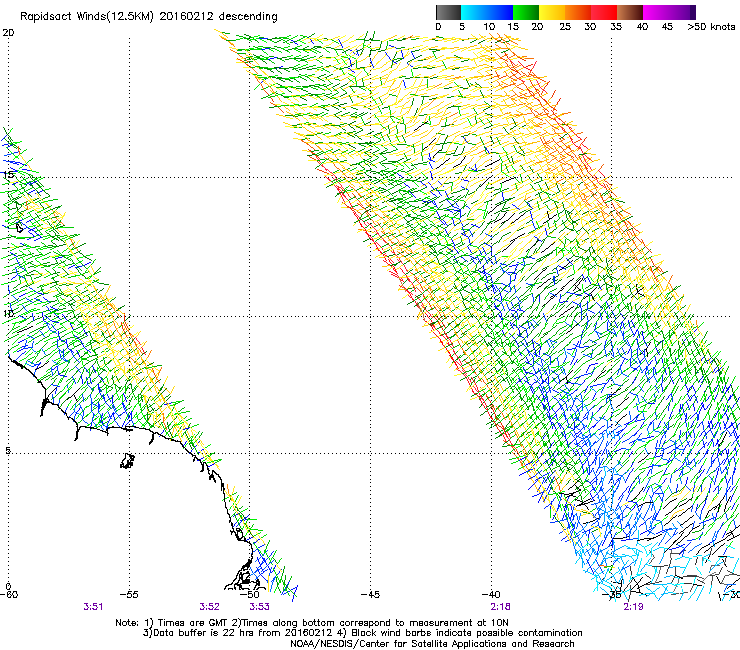This screenshot has height=650, width=740.
Task: Choose the red 30-35 knots legend segment
Action: pyautogui.click(x=604, y=12)
